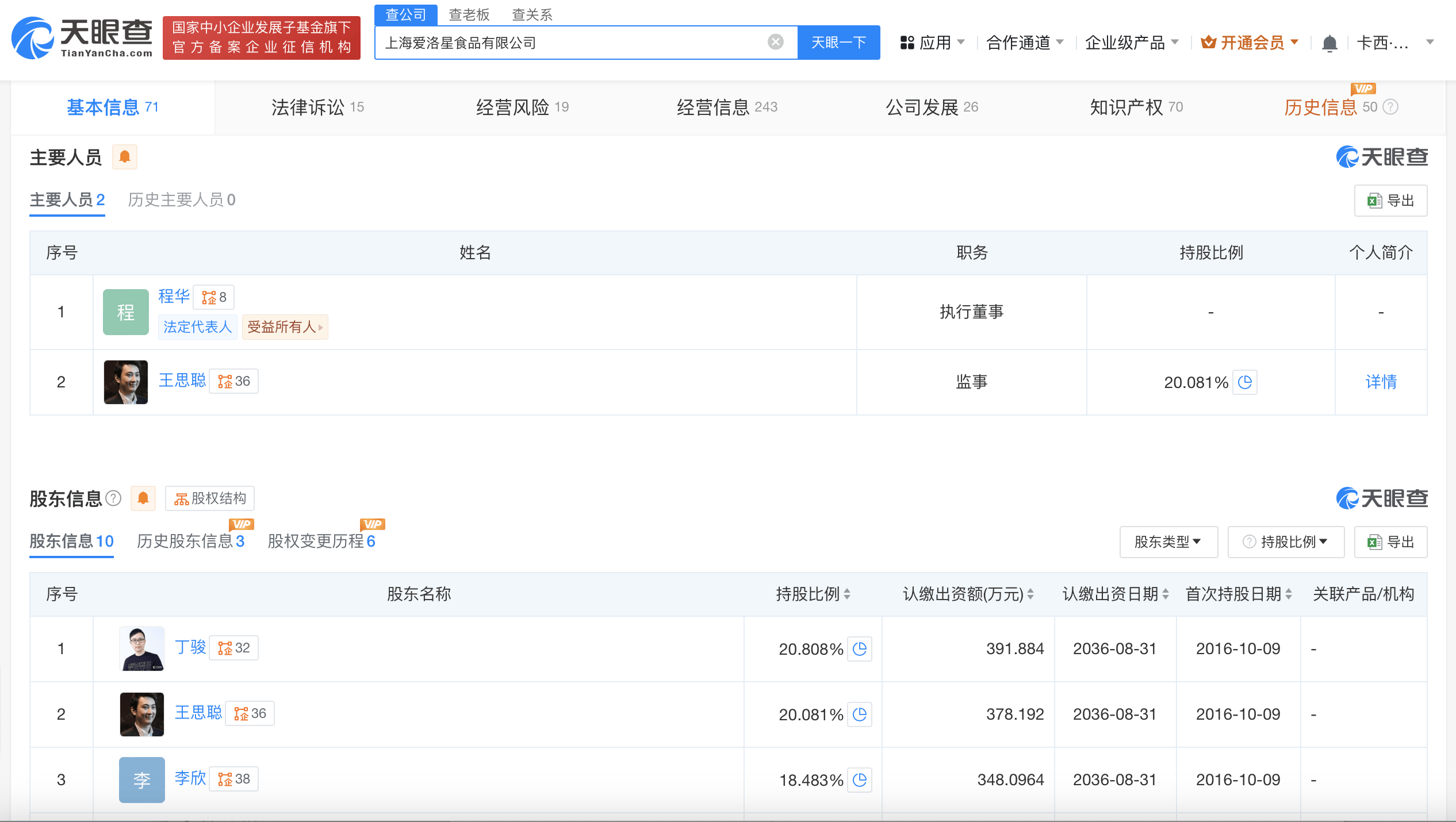Export the 主要人员 table
Viewport: 1456px width, 822px height.
[1390, 201]
